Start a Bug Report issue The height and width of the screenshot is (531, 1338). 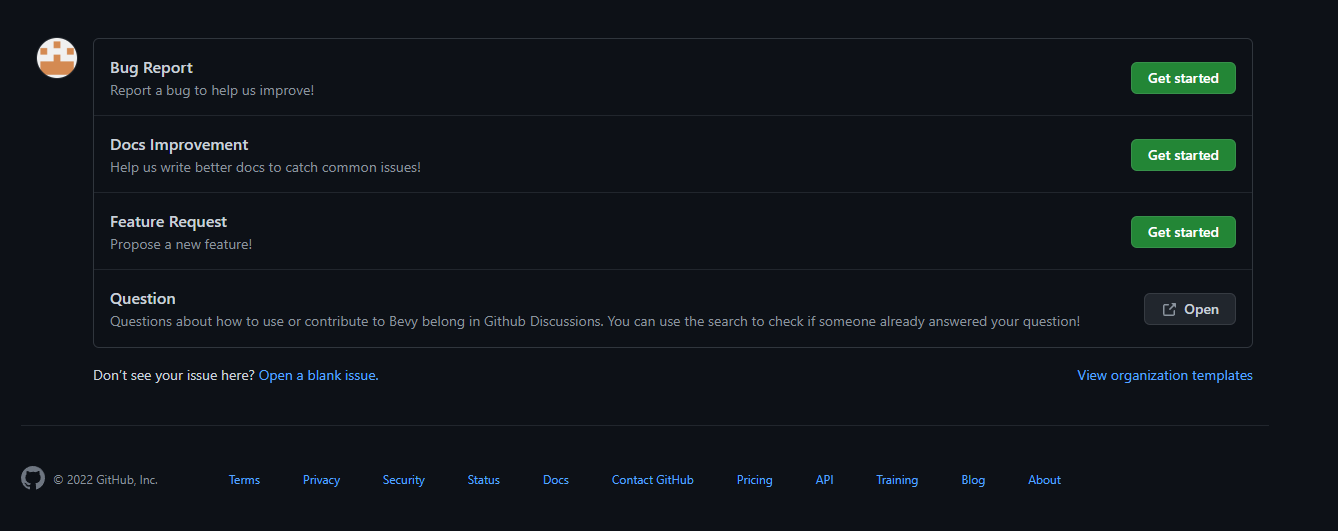point(1183,78)
